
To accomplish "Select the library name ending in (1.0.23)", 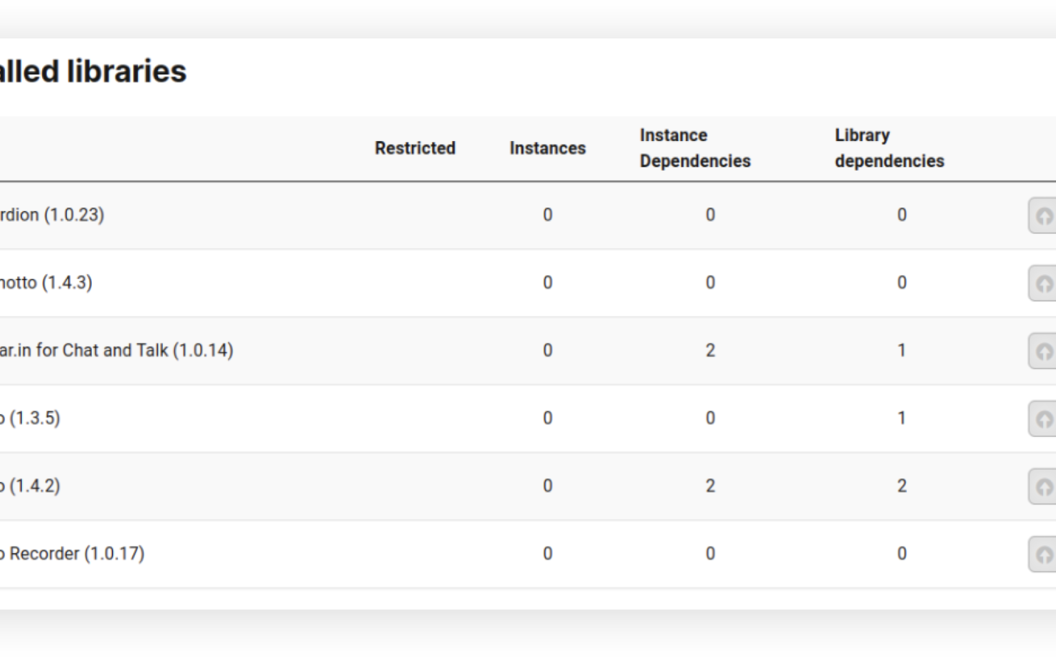I will click(x=52, y=215).
